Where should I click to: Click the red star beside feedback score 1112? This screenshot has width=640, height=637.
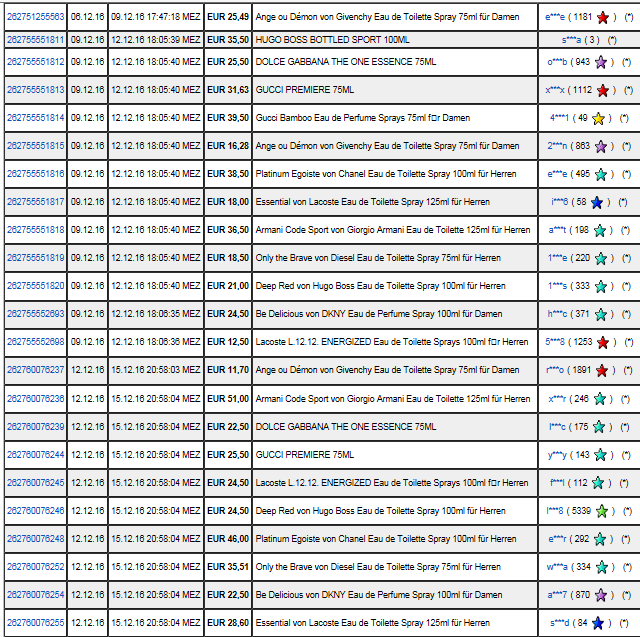pyautogui.click(x=603, y=91)
